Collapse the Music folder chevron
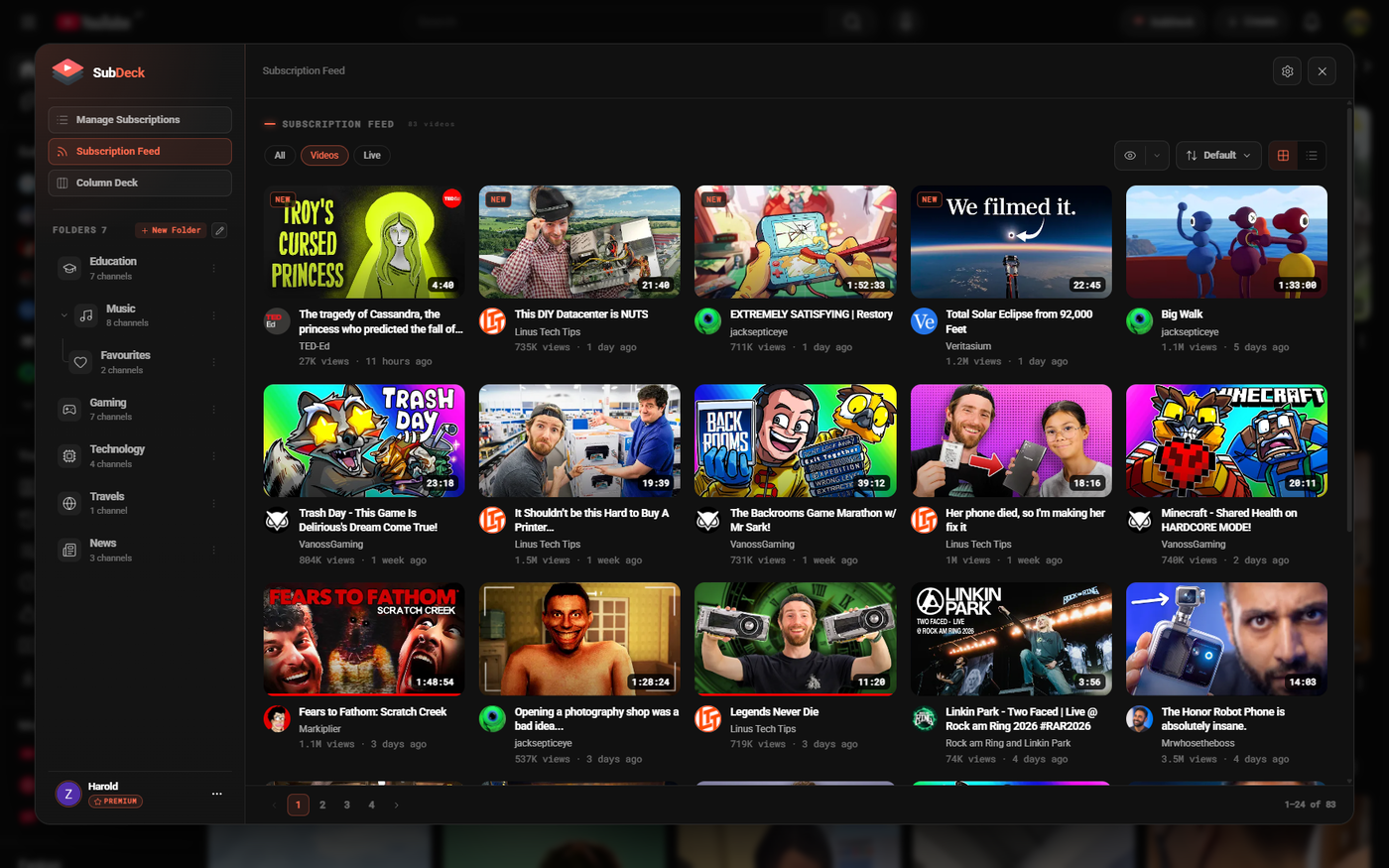 click(63, 315)
